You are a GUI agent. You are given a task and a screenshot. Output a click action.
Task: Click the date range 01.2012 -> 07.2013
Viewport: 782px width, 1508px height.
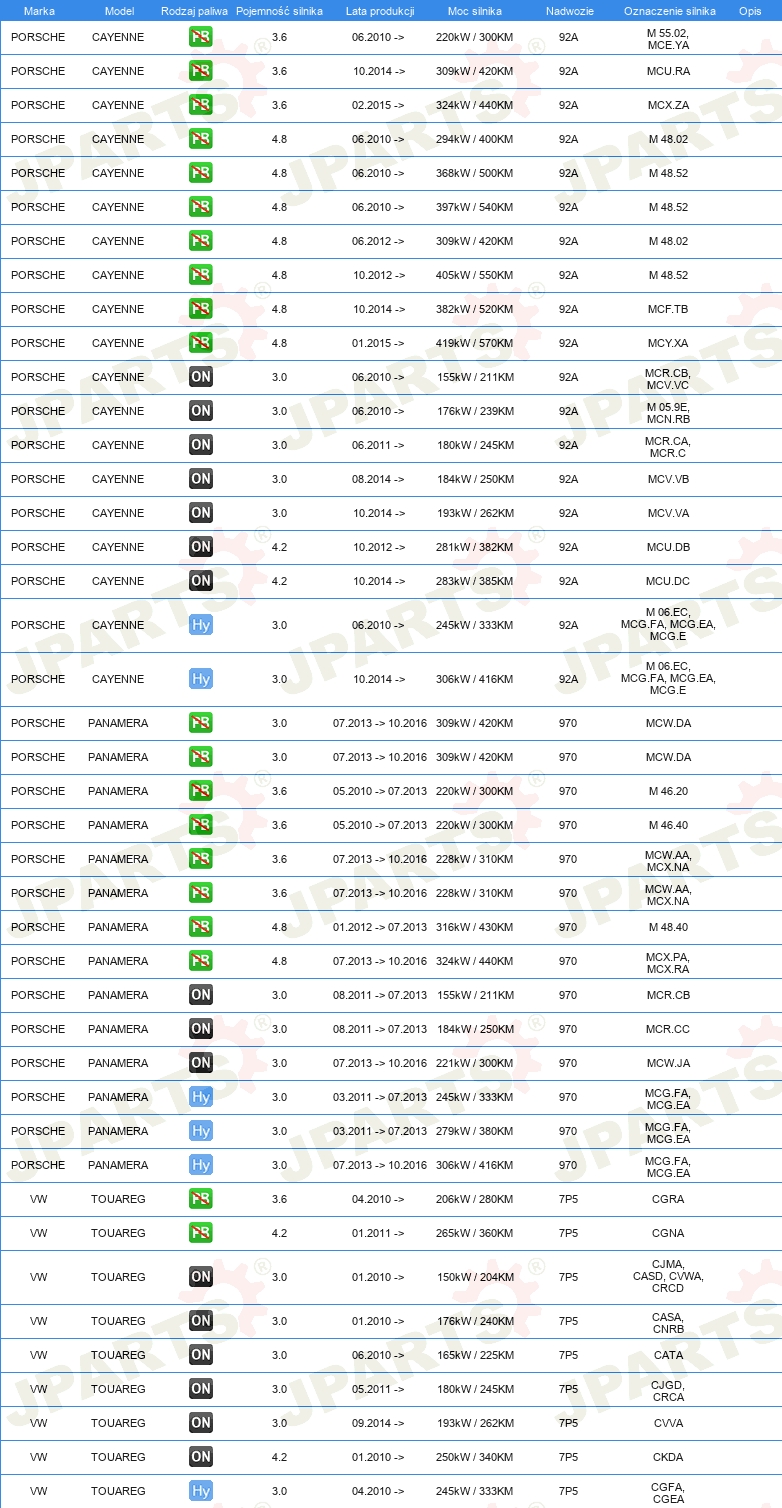[380, 927]
